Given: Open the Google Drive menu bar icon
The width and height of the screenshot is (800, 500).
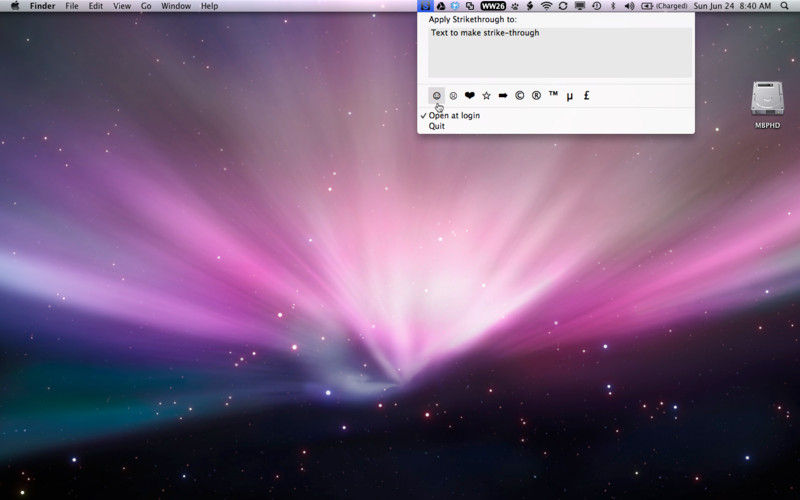Looking at the screenshot, I should 441,6.
